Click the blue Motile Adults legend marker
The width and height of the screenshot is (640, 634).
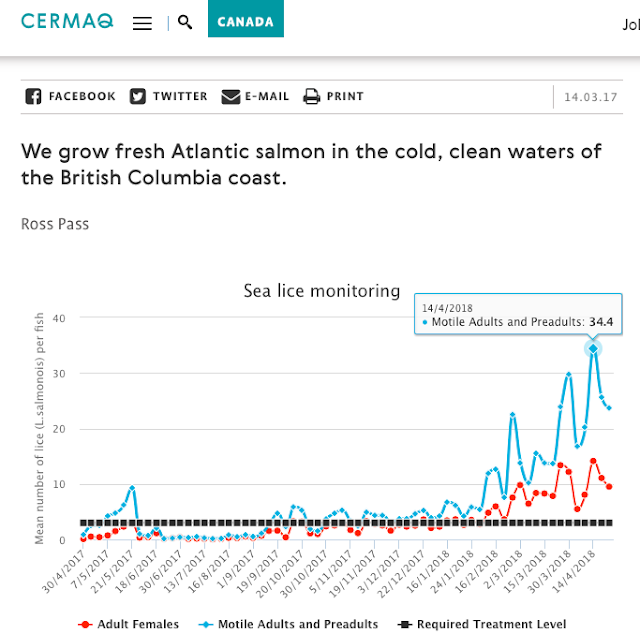coord(206,624)
